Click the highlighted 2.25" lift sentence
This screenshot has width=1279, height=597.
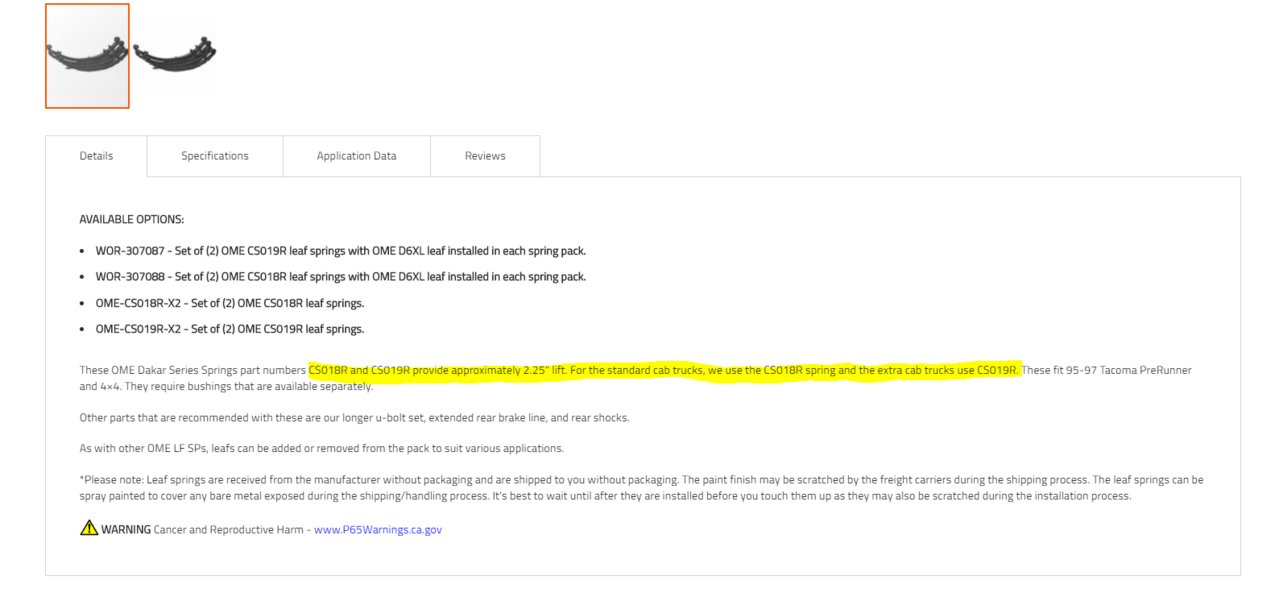coord(664,370)
